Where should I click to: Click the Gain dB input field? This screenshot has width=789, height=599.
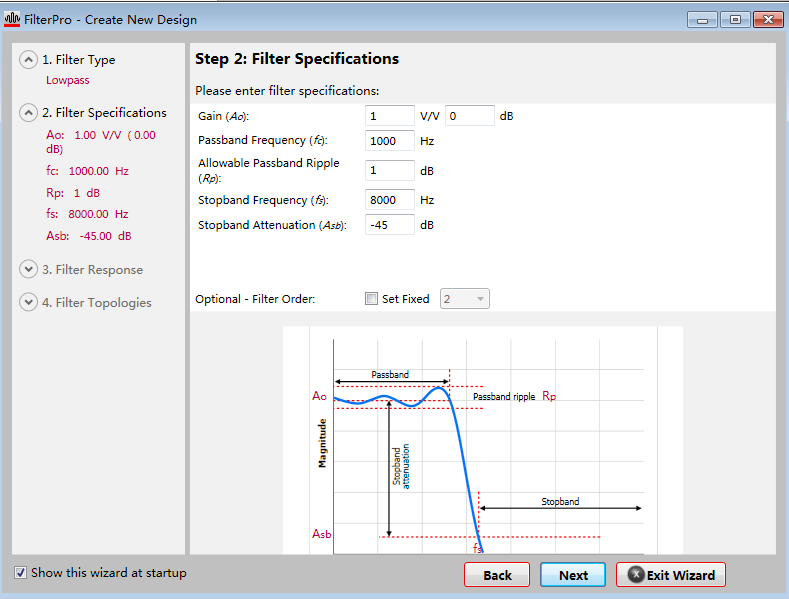(x=469, y=116)
